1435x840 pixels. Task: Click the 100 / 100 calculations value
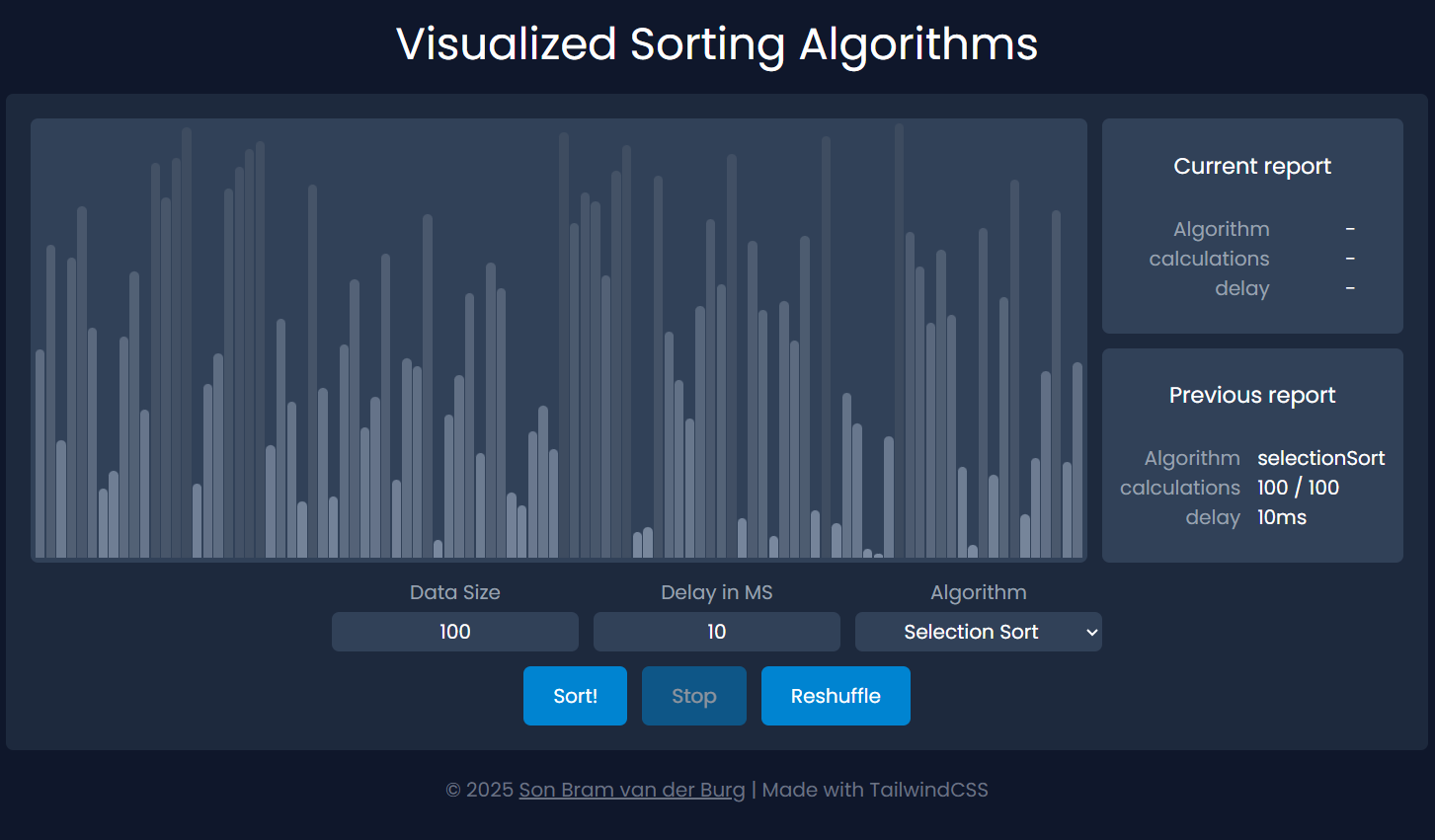1298,488
